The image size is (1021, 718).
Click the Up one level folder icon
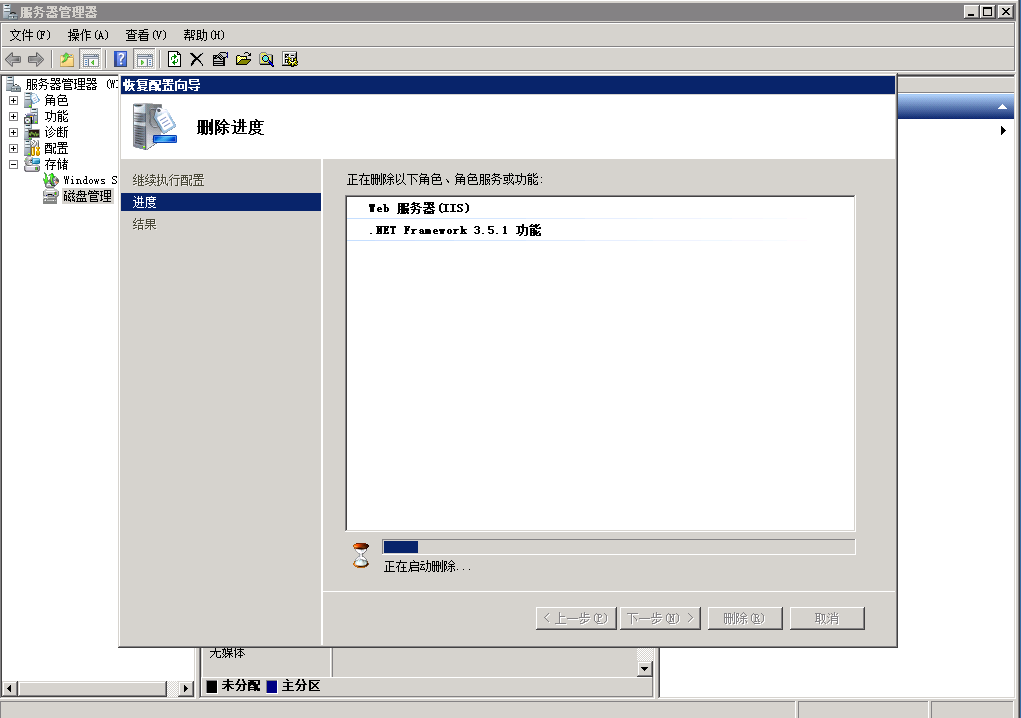click(67, 59)
